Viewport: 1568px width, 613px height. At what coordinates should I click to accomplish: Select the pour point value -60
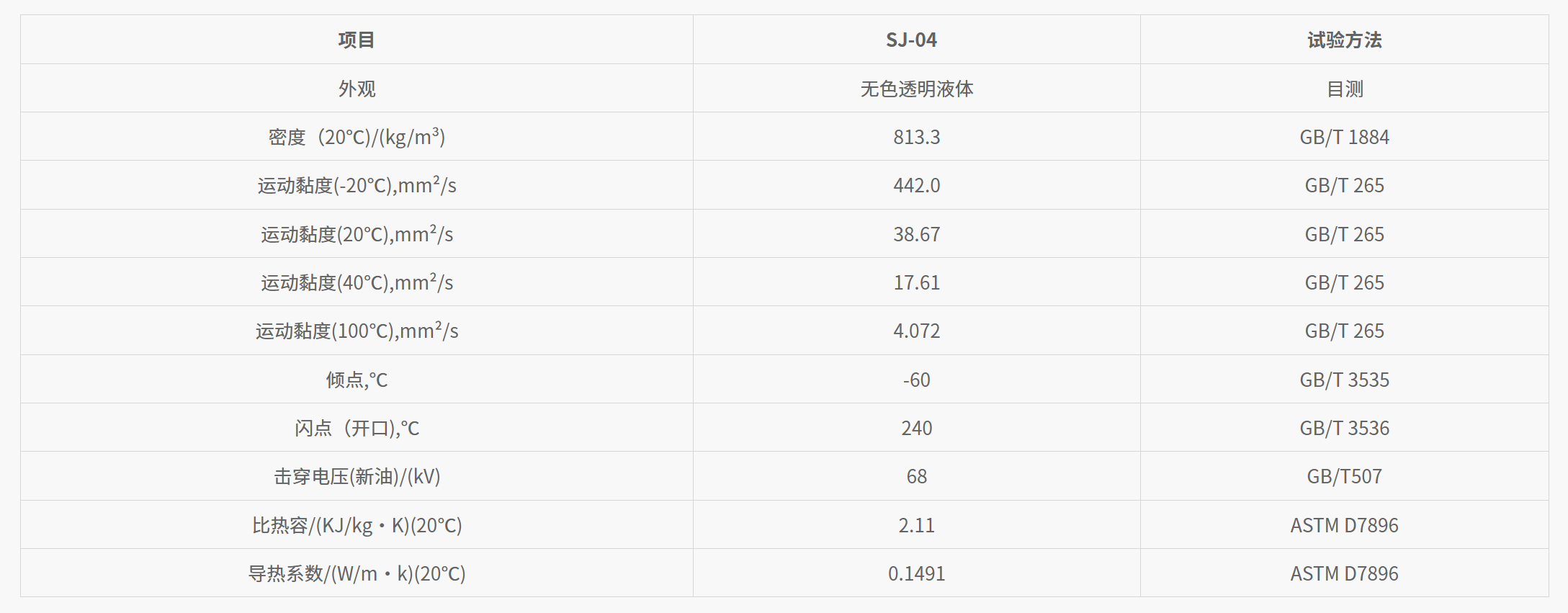pos(916,380)
